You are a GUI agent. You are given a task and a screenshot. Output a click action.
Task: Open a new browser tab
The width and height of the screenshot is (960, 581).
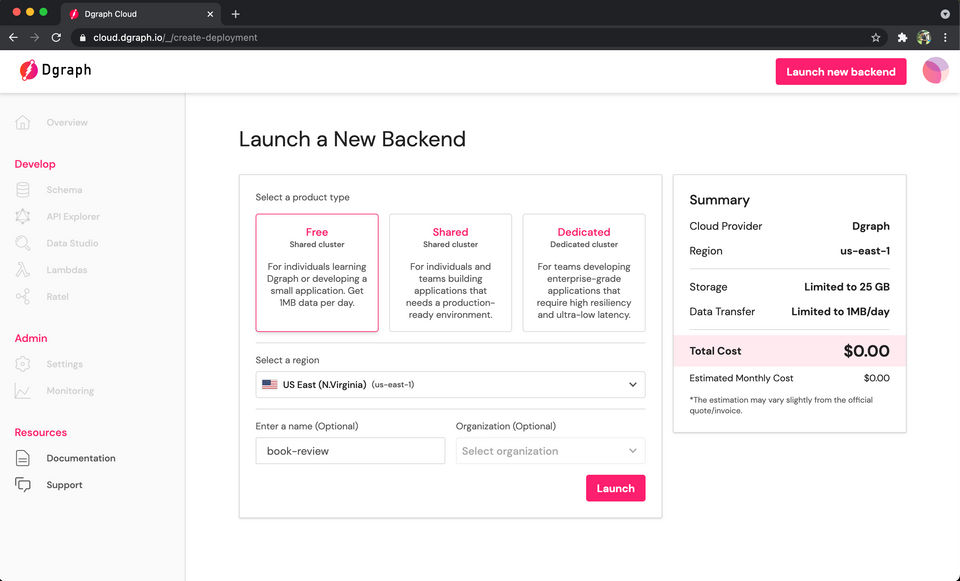click(x=236, y=13)
